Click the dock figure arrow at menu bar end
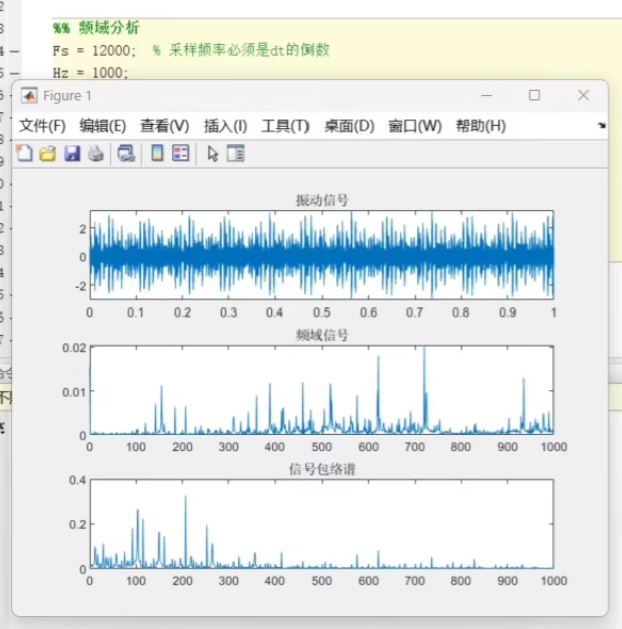The image size is (622, 629). point(602,126)
